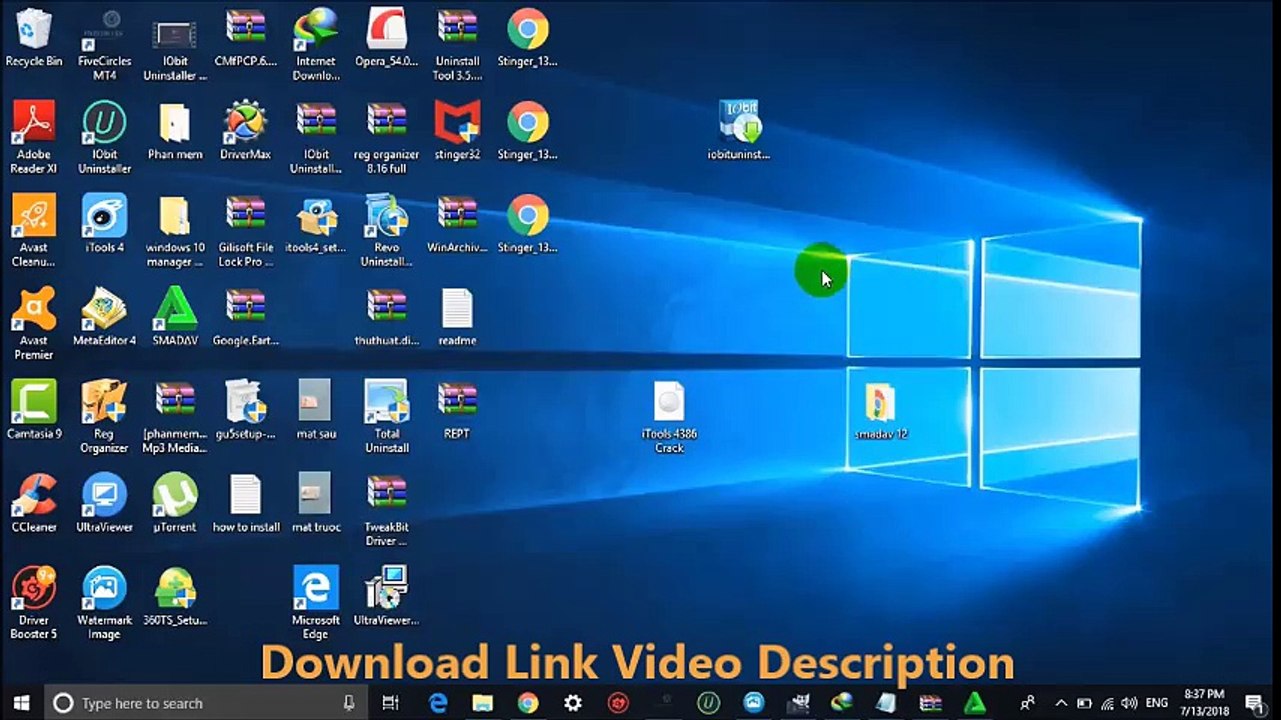The height and width of the screenshot is (720, 1281).
Task: Select the Uninstall Tool 3.5 archive
Action: 457,45
